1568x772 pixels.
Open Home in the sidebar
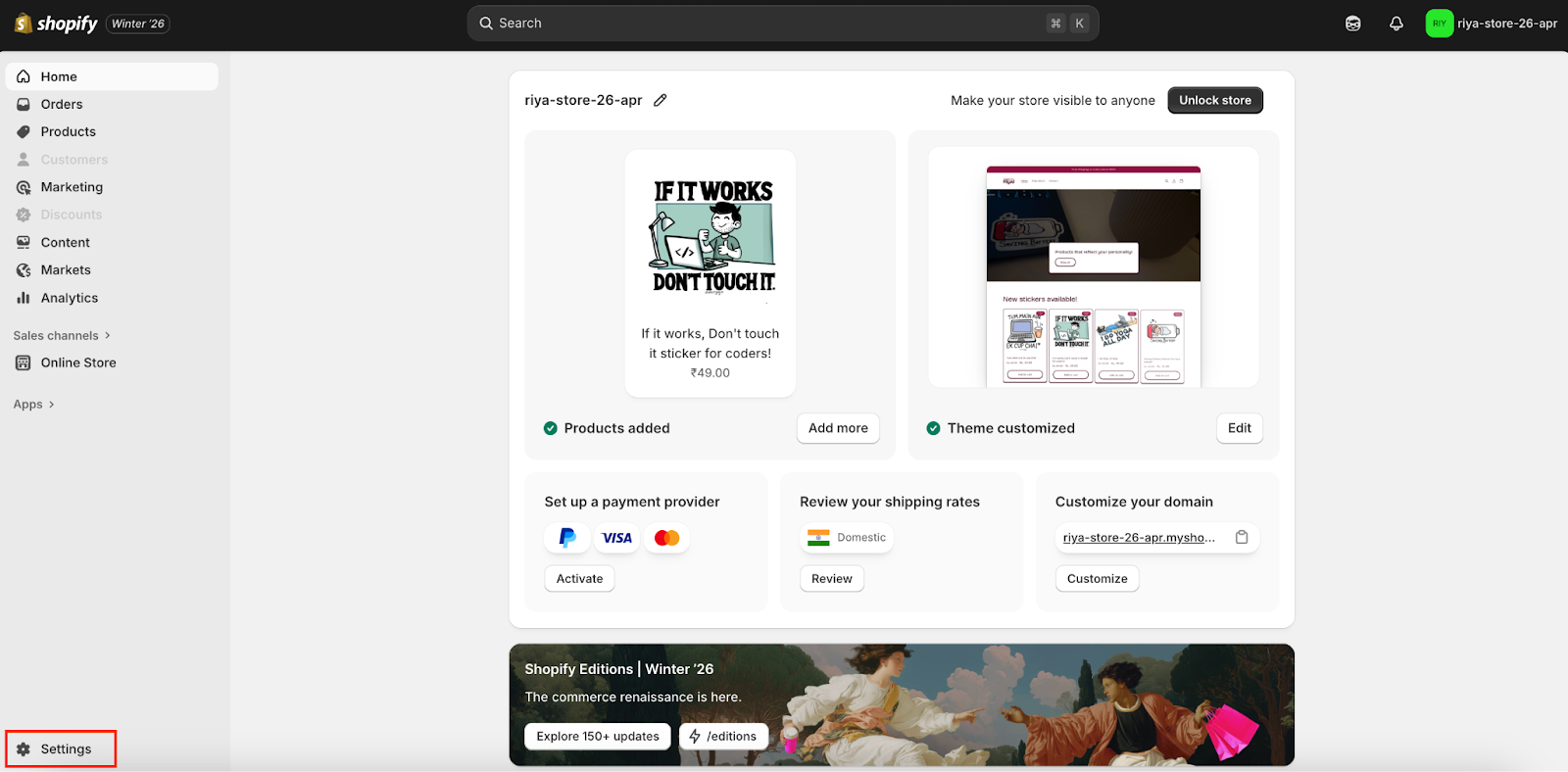(x=112, y=76)
